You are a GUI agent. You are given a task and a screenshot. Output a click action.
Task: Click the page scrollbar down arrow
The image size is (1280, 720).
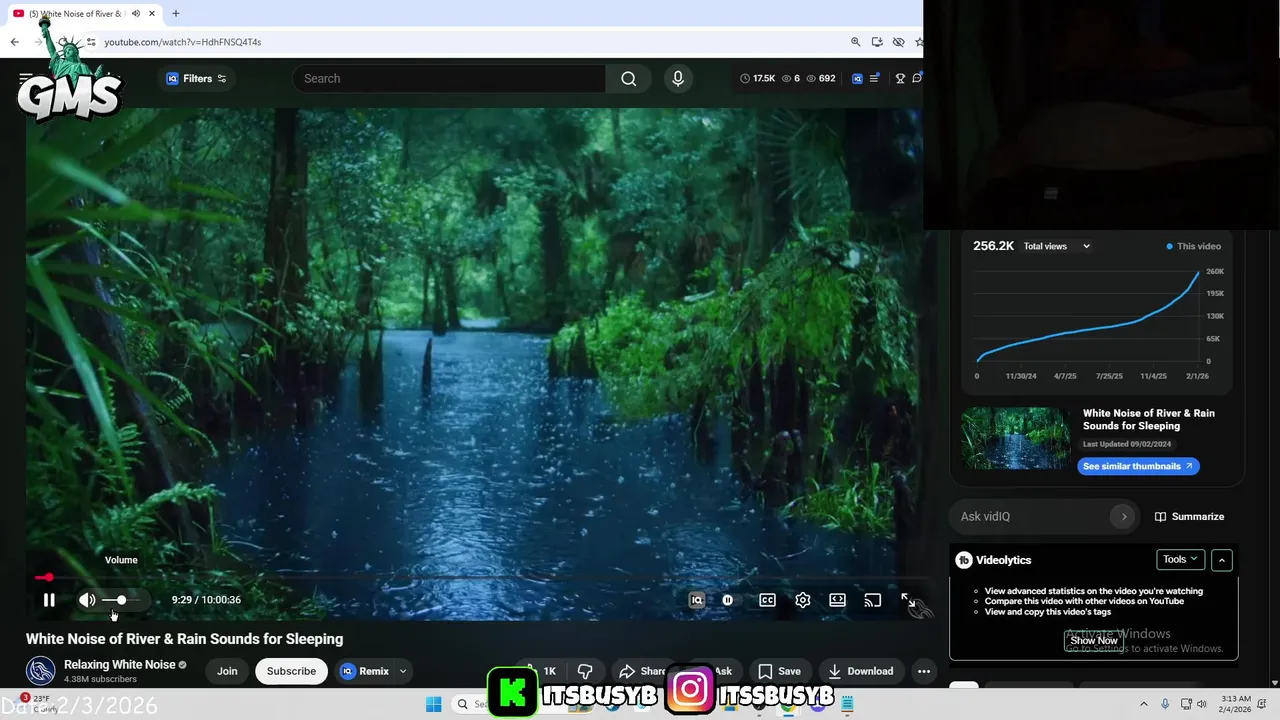click(1275, 683)
